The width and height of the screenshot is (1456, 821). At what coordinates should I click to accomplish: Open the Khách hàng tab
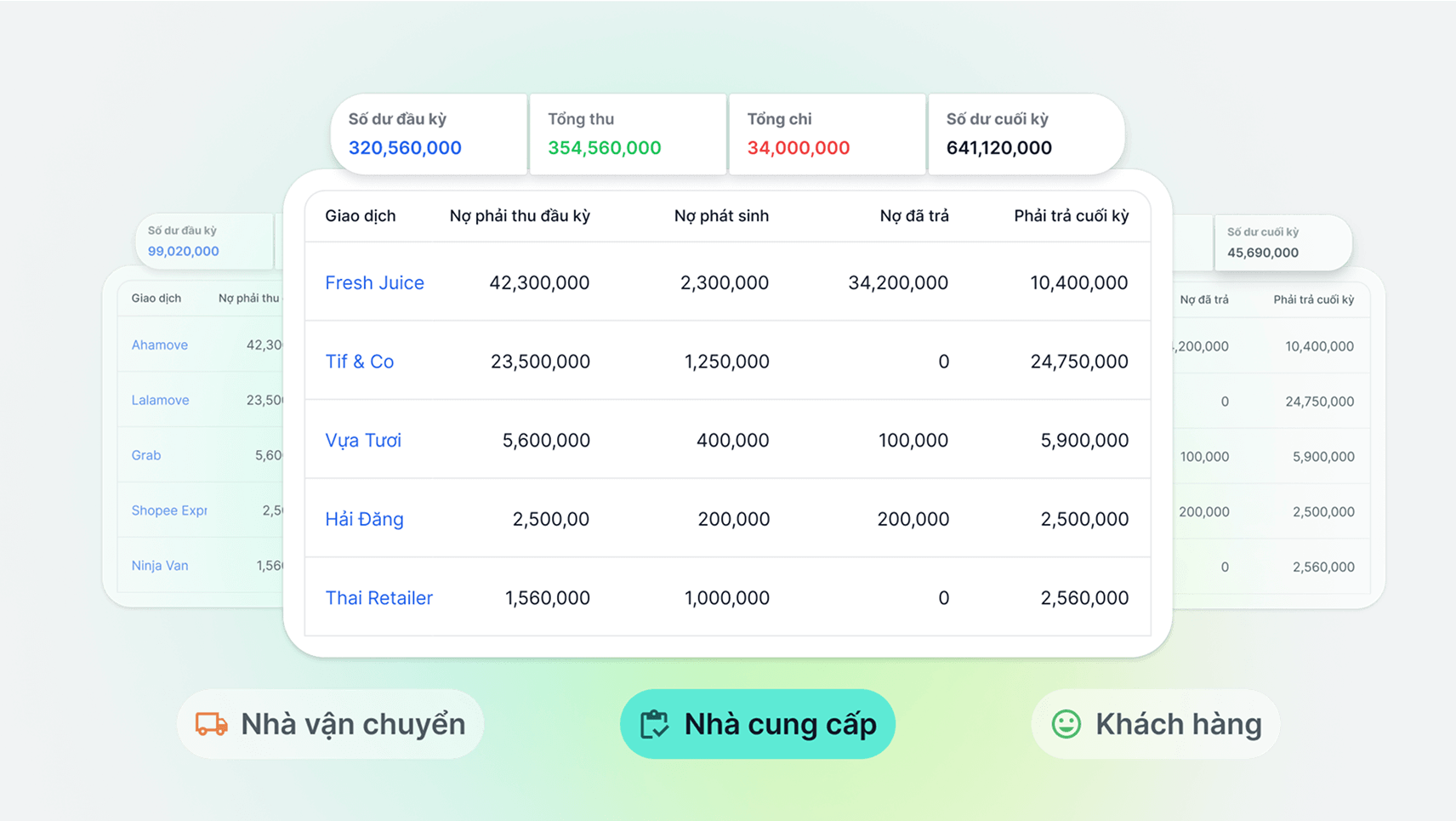pos(1155,724)
